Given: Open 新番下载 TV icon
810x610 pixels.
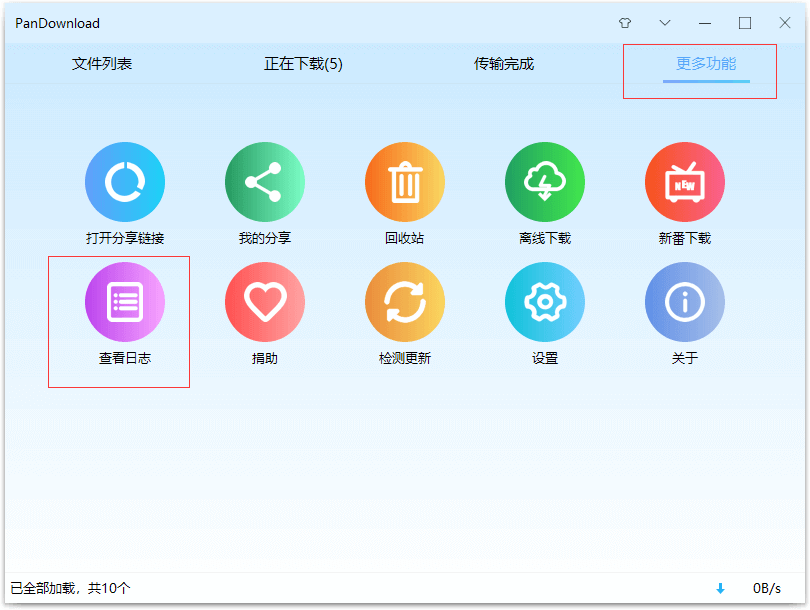Looking at the screenshot, I should (685, 182).
